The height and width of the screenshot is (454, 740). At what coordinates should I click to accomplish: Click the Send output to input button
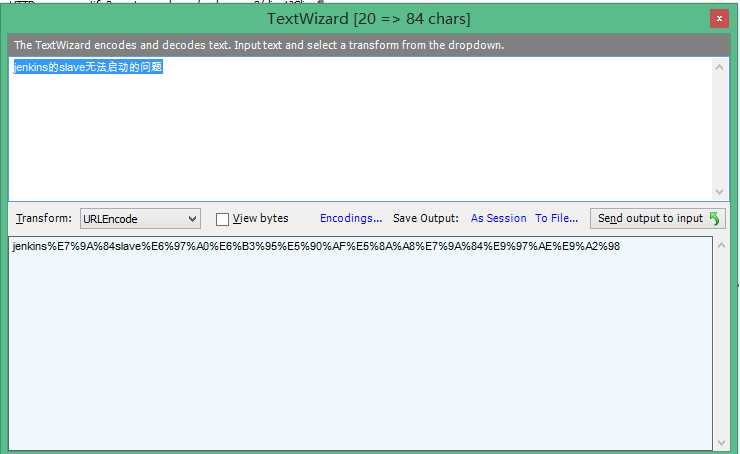[657, 219]
